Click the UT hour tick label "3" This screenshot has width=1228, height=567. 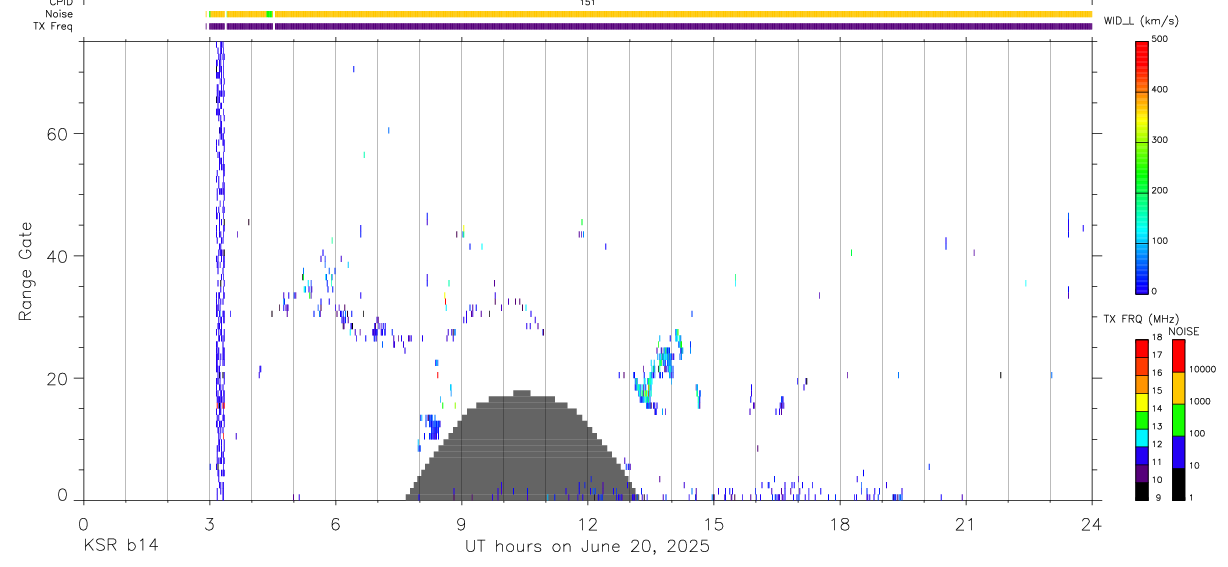pos(209,523)
